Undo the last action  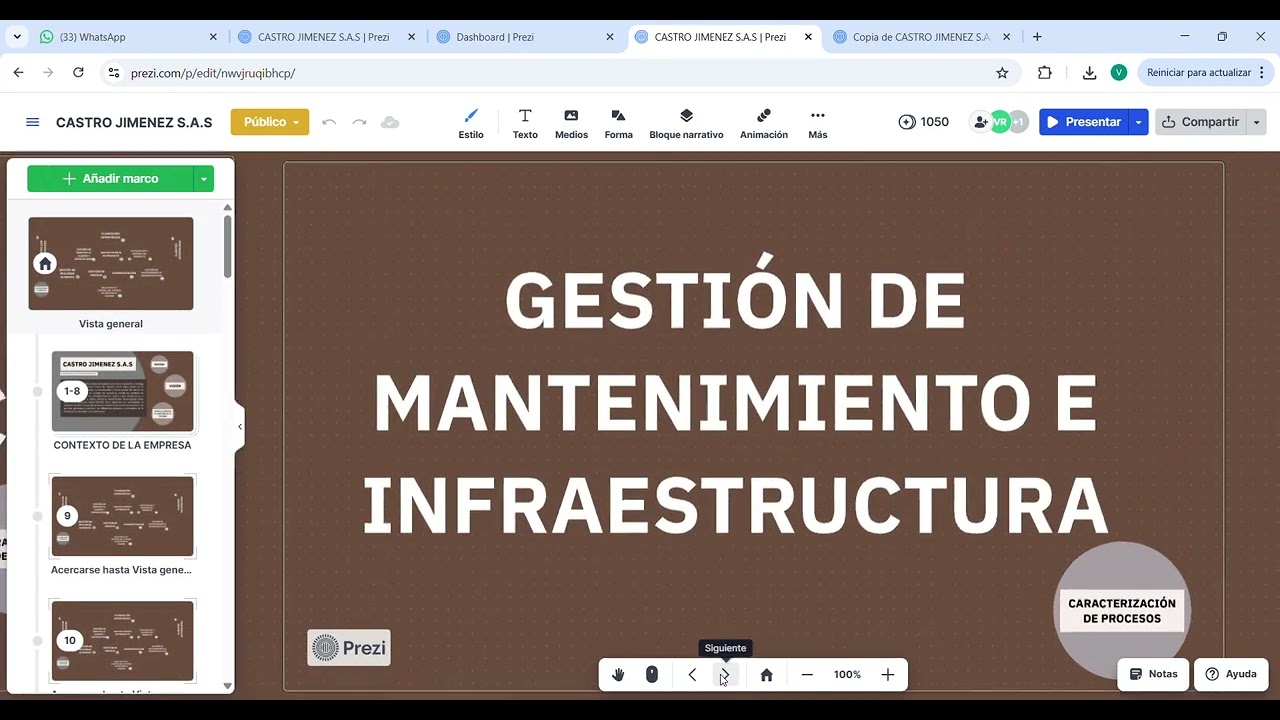[x=329, y=122]
